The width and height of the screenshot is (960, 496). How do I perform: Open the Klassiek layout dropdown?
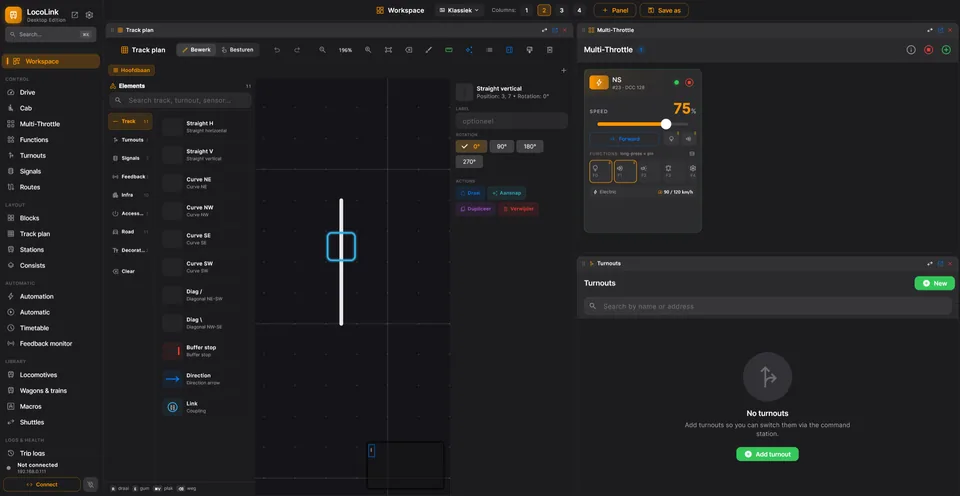pyautogui.click(x=460, y=10)
